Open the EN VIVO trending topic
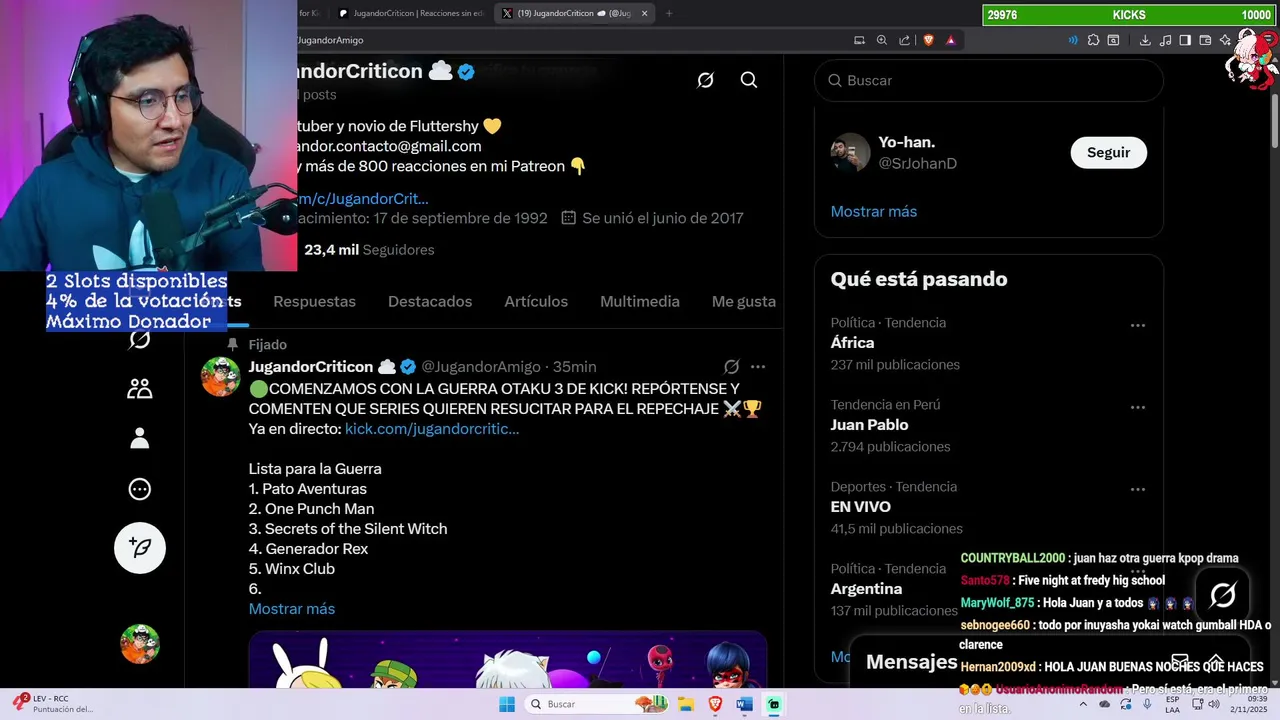Viewport: 1280px width, 720px height. coord(861,506)
